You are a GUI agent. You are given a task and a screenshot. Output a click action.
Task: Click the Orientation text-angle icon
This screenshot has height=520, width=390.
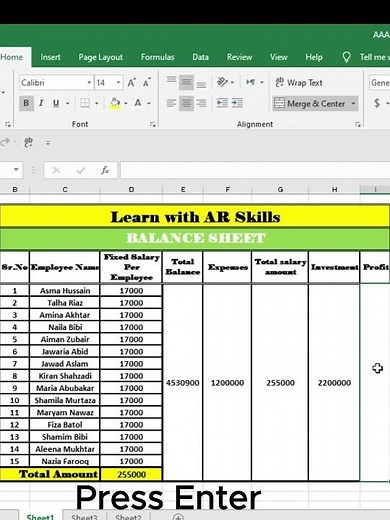(222, 82)
